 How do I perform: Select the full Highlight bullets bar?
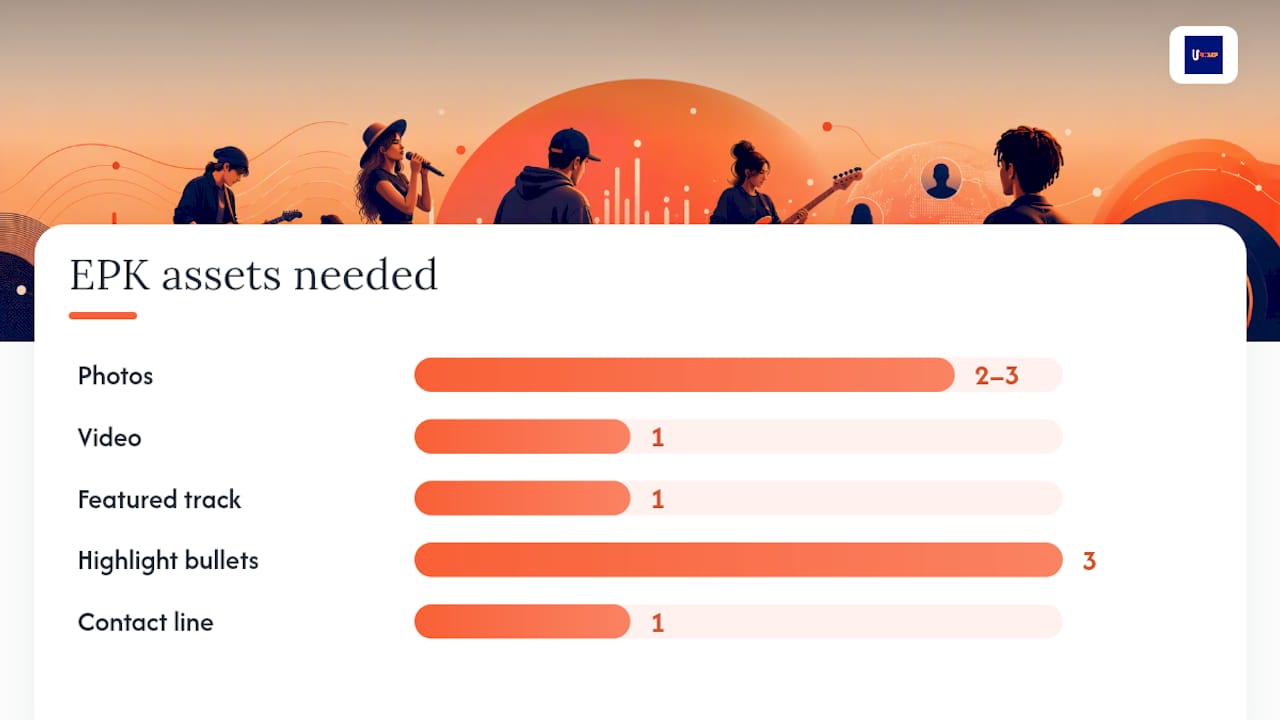(738, 560)
